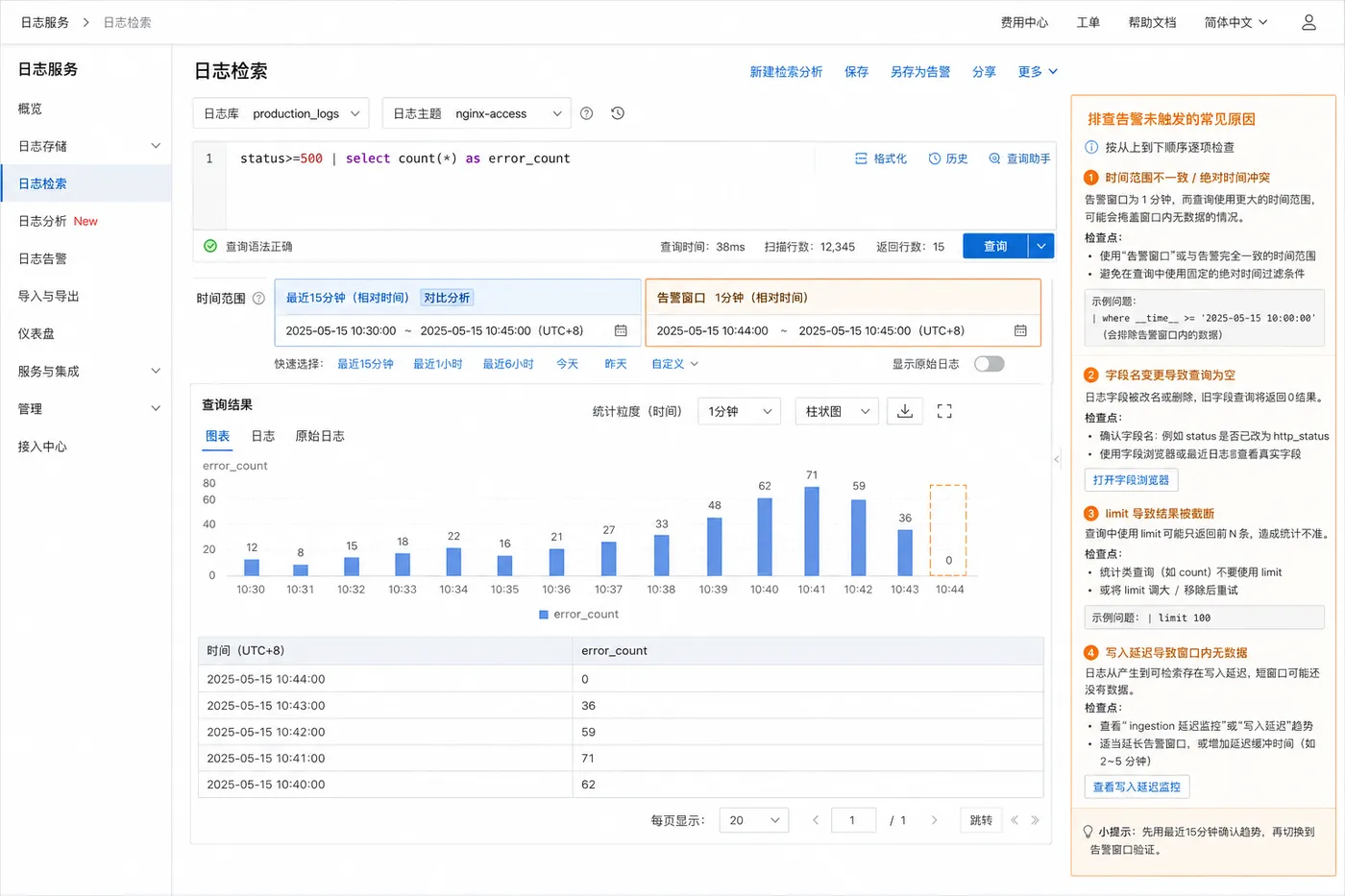The image size is (1345, 896).
Task: Click the 10:41 bar with value 71
Action: pos(812,531)
